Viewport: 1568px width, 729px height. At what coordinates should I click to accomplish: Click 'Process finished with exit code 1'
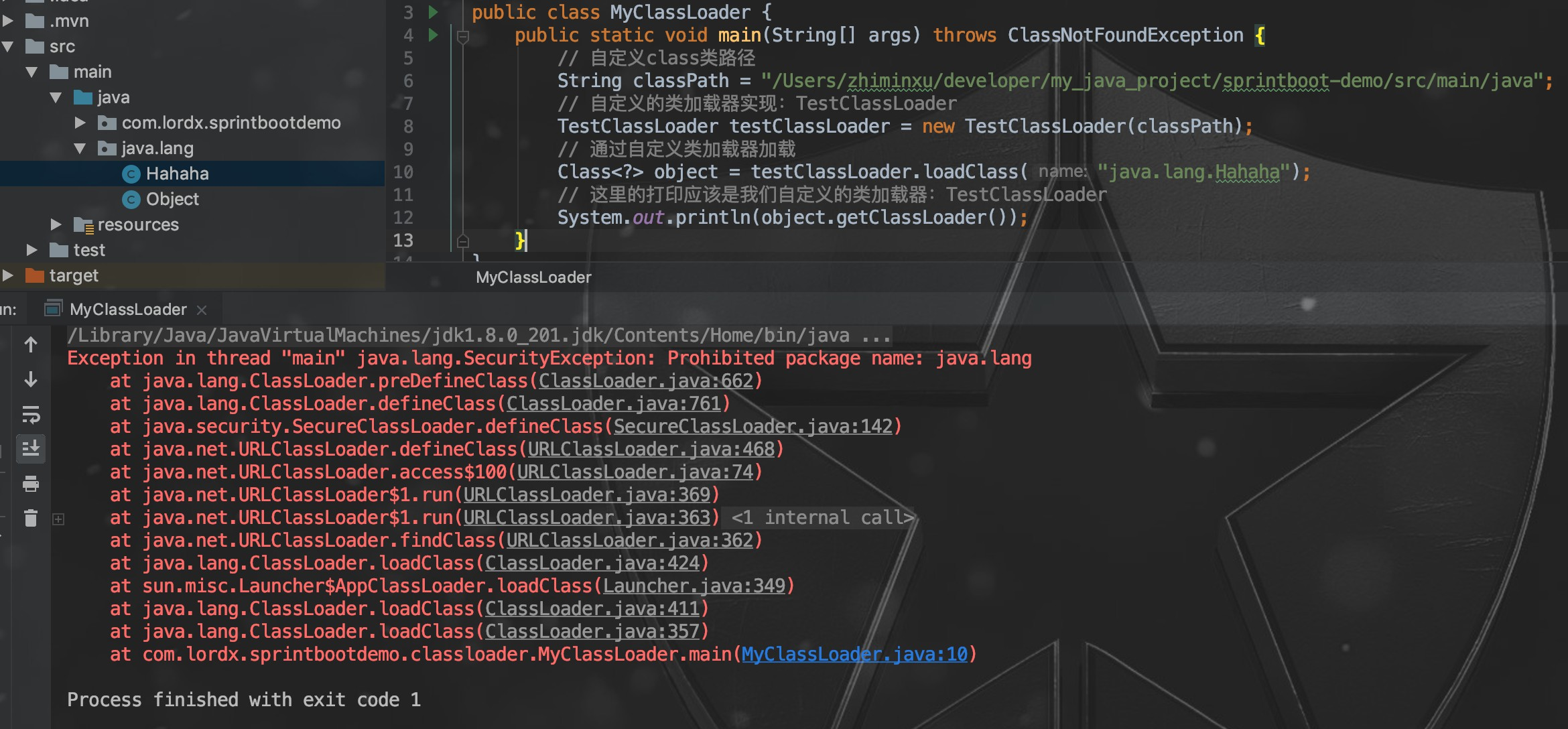244,700
